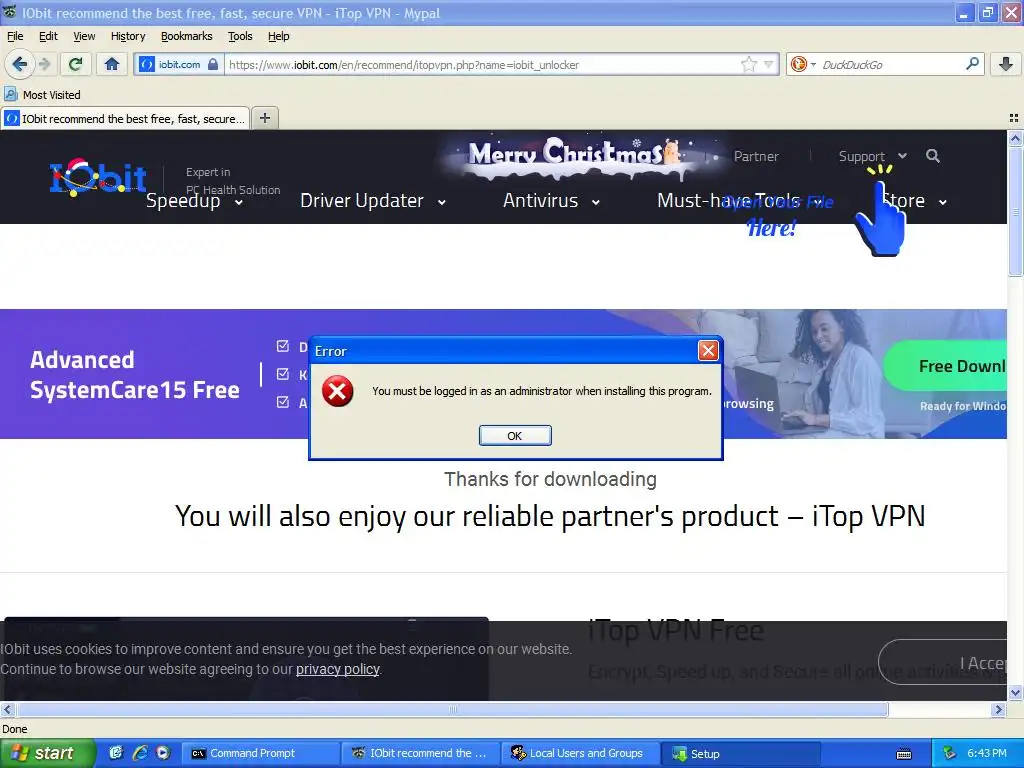Click the horizontal scrollbar thumb
Screen dimensions: 1024x768
tap(452, 709)
